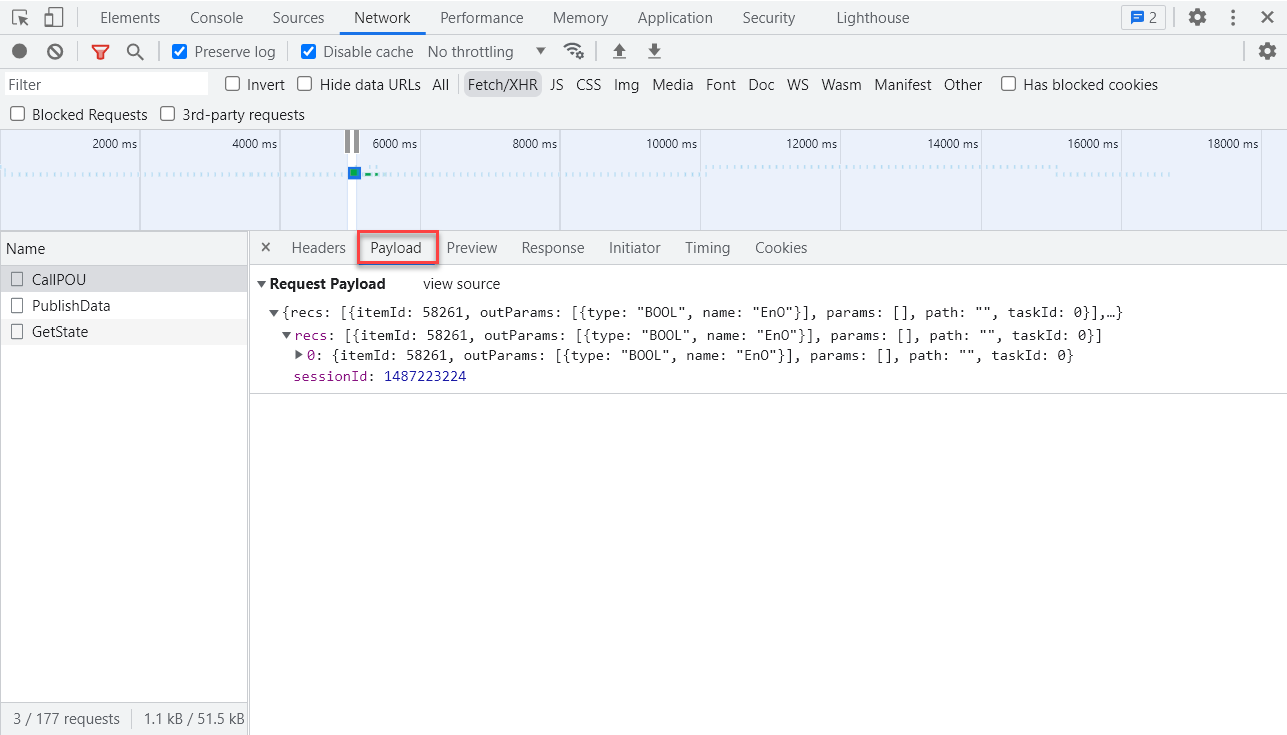1287x735 pixels.
Task: Close the request details pane
Action: click(x=266, y=248)
